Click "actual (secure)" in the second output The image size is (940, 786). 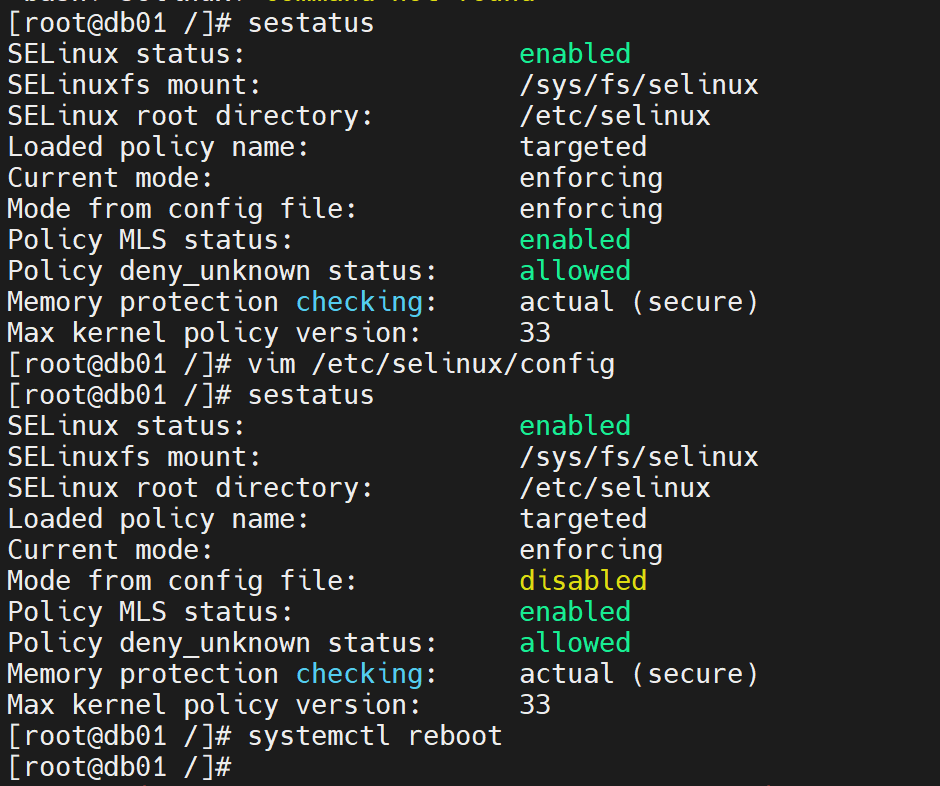coord(638,674)
